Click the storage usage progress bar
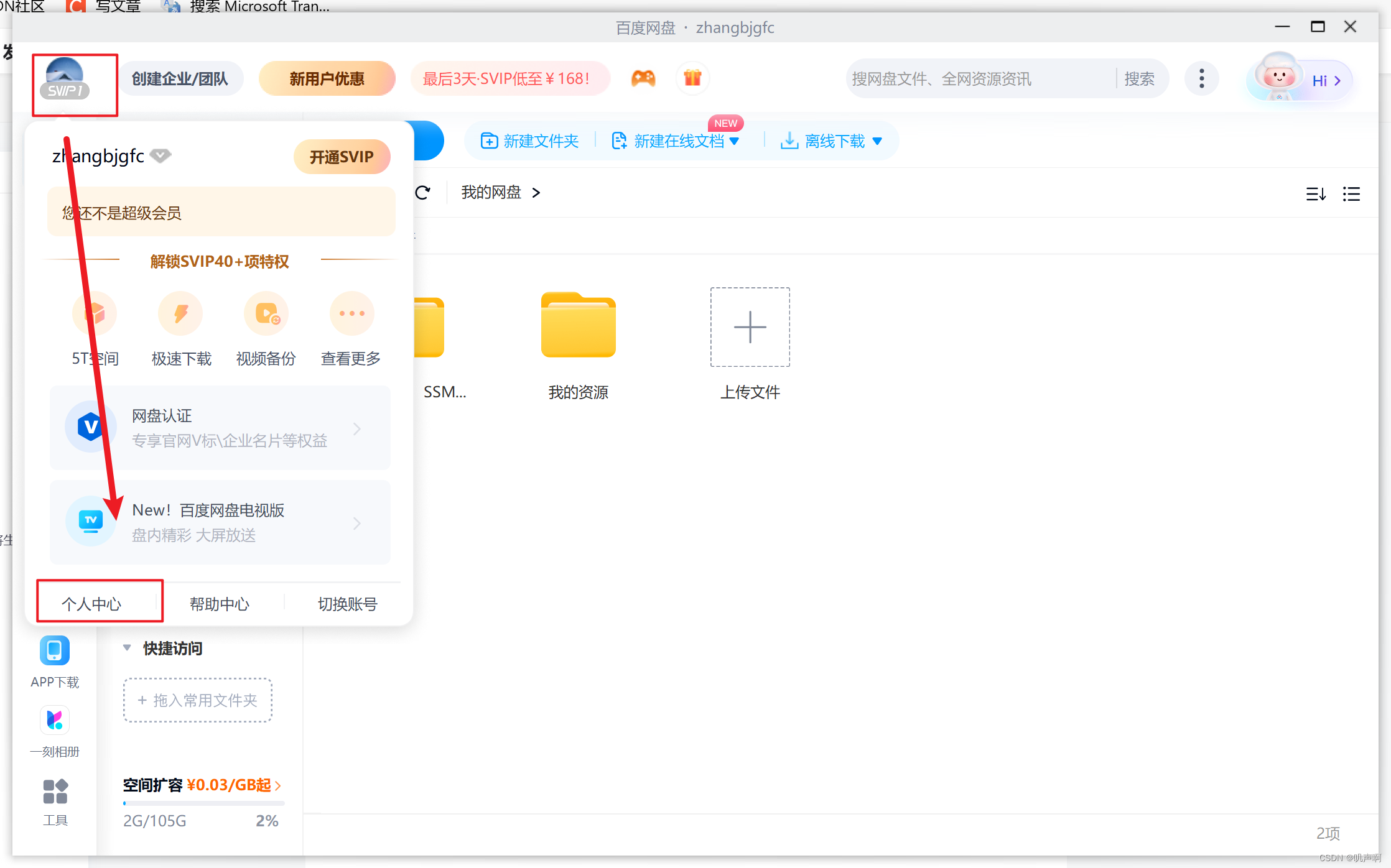 click(x=203, y=803)
